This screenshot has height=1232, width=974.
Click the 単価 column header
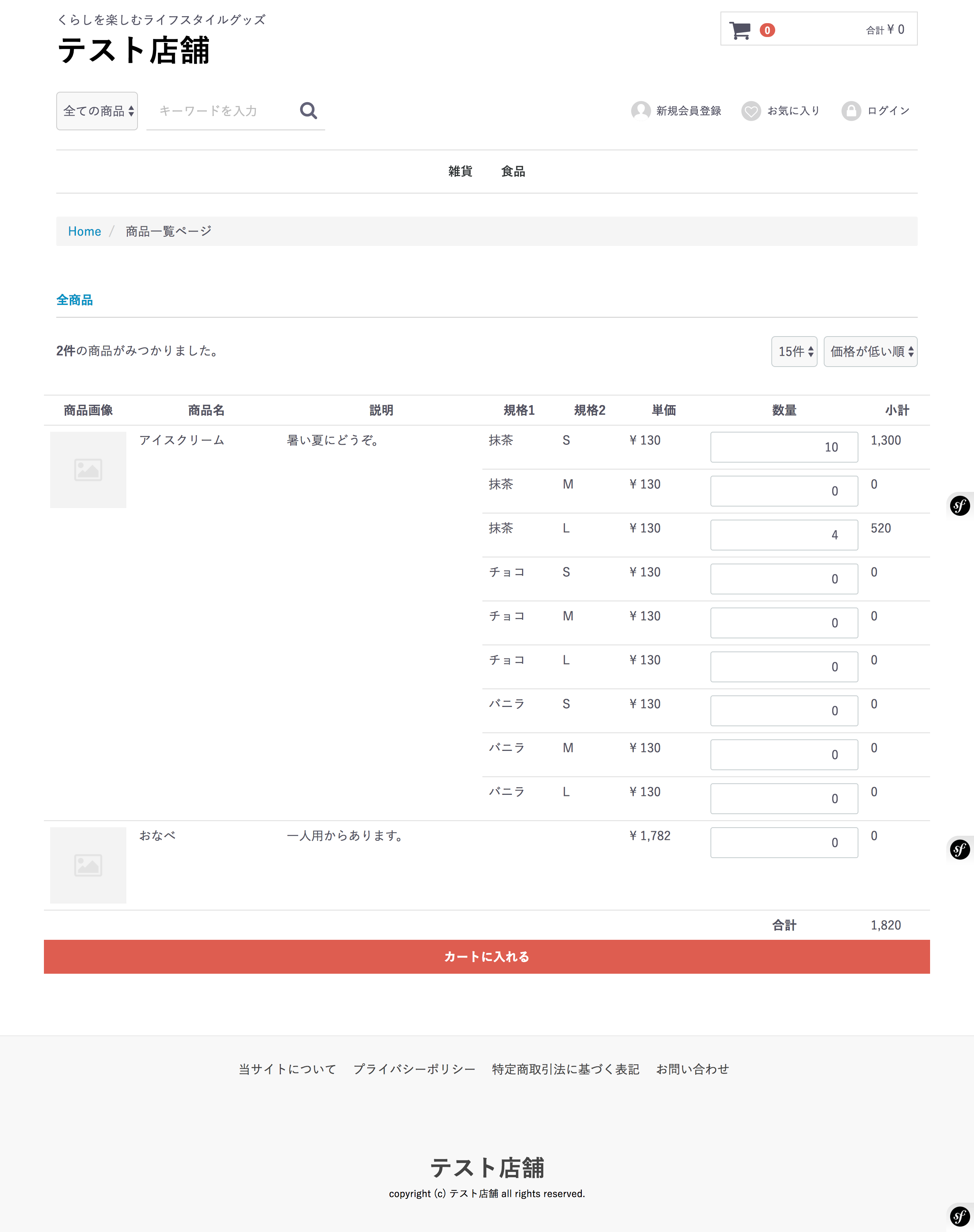(x=664, y=410)
